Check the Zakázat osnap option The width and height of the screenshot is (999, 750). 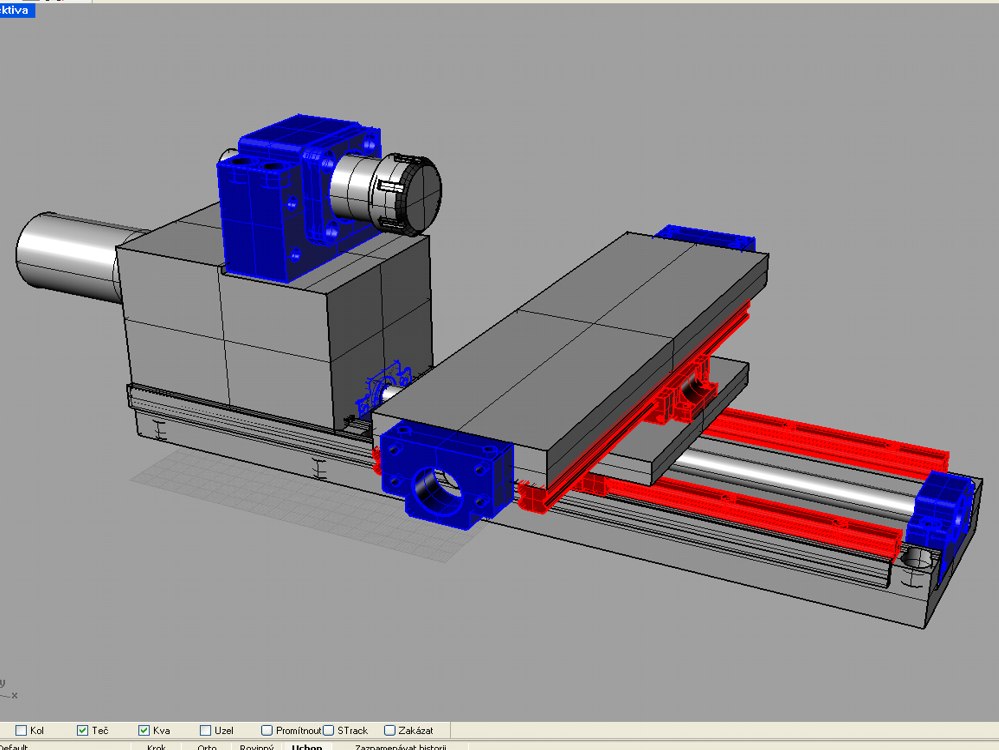(390, 730)
